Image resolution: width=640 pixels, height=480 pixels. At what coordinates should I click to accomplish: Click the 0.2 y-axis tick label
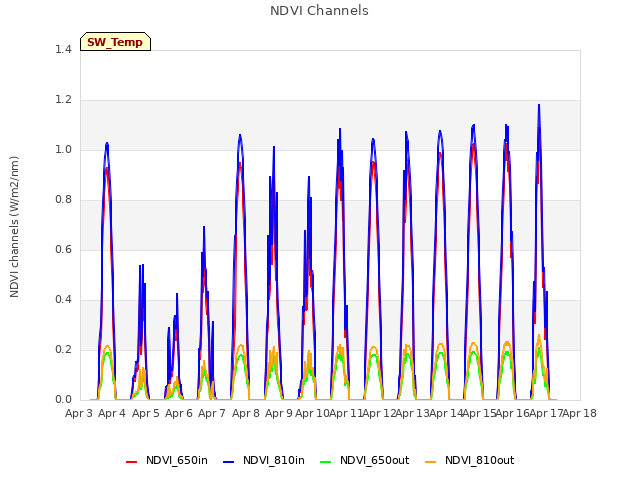pyautogui.click(x=63, y=349)
